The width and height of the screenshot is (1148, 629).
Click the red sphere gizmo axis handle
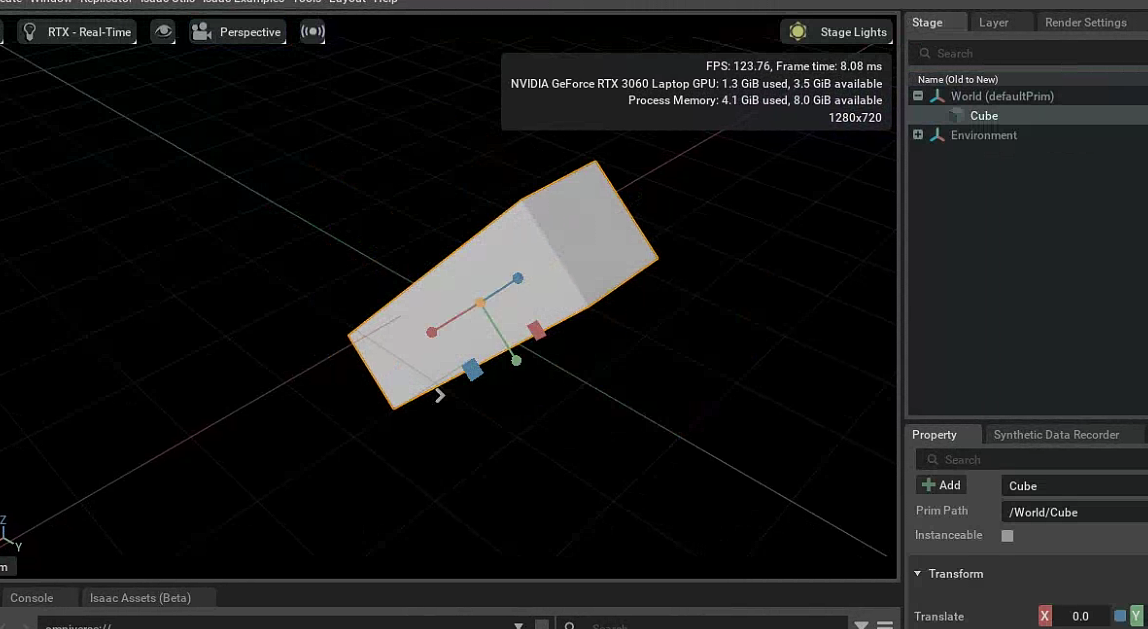(x=432, y=332)
